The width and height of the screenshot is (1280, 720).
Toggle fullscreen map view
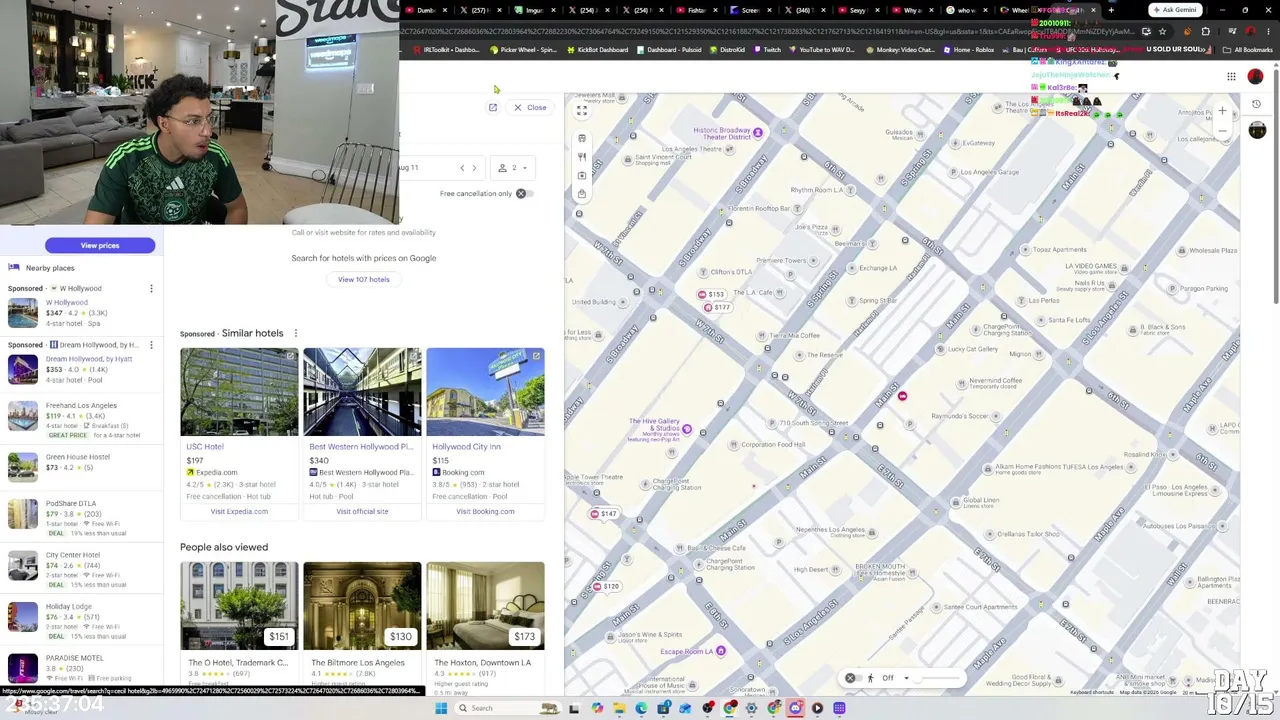coord(582,110)
